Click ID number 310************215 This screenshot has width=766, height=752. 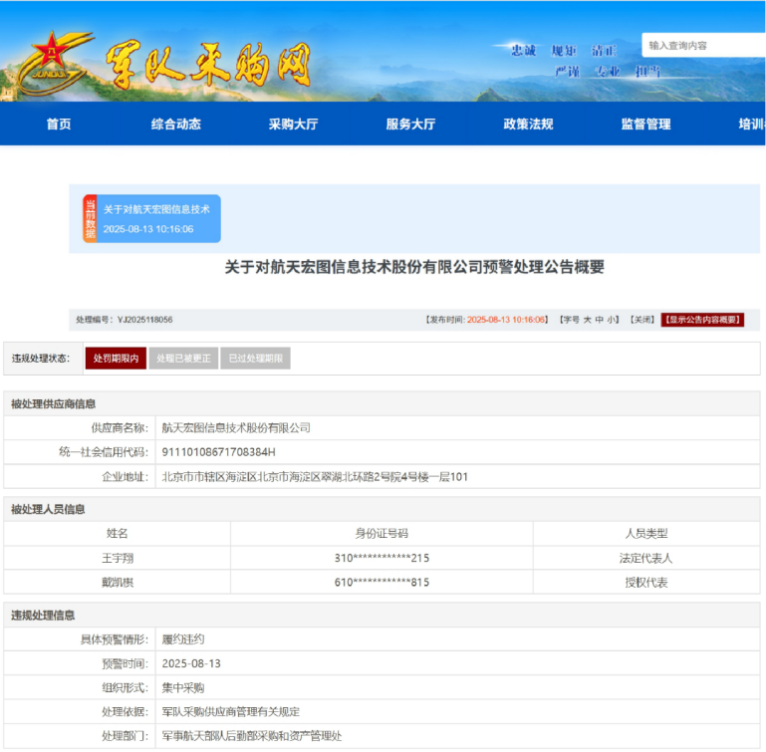coord(382,559)
